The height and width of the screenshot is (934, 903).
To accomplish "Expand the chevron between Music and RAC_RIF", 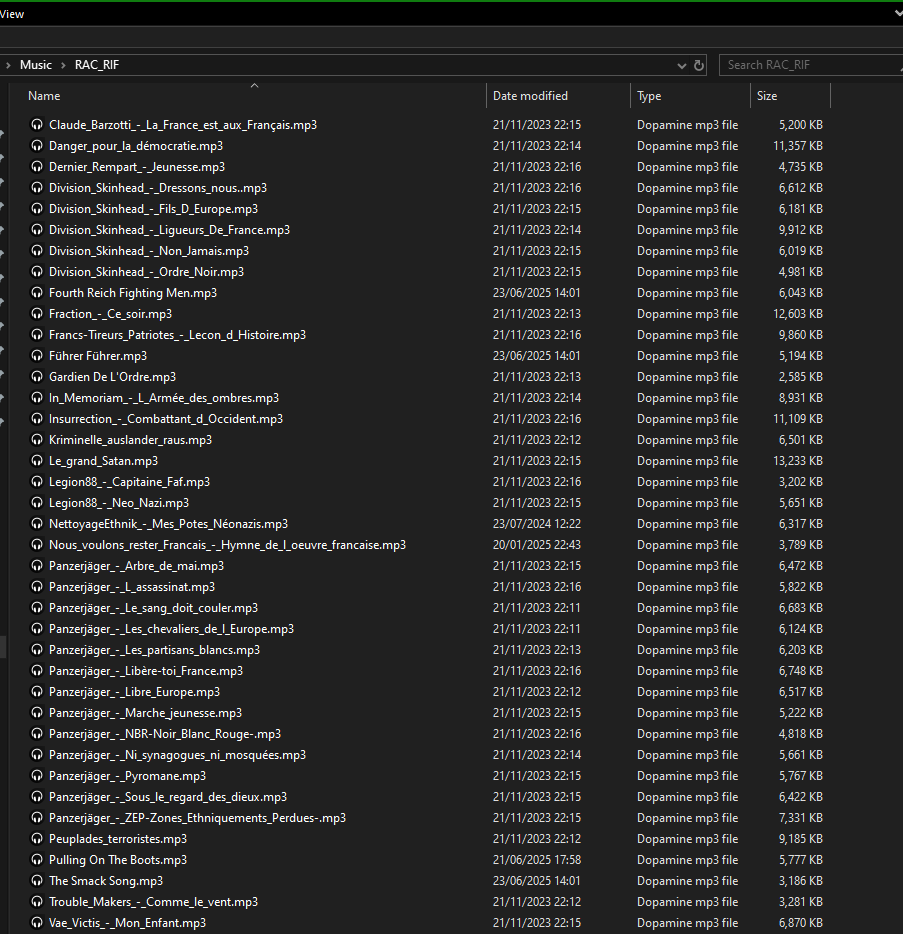I will tap(63, 65).
